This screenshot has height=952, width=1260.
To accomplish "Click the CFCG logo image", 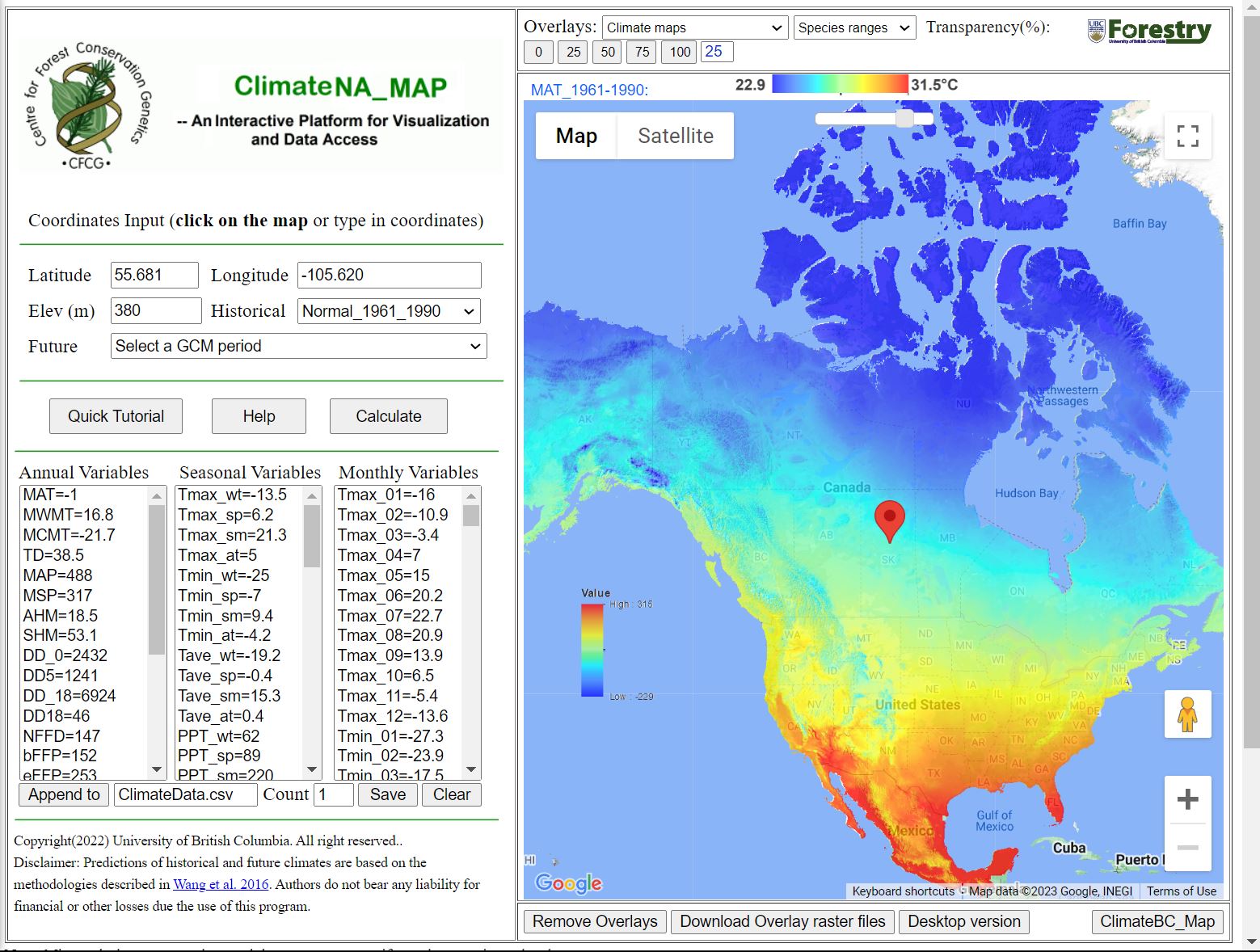I will (x=87, y=105).
